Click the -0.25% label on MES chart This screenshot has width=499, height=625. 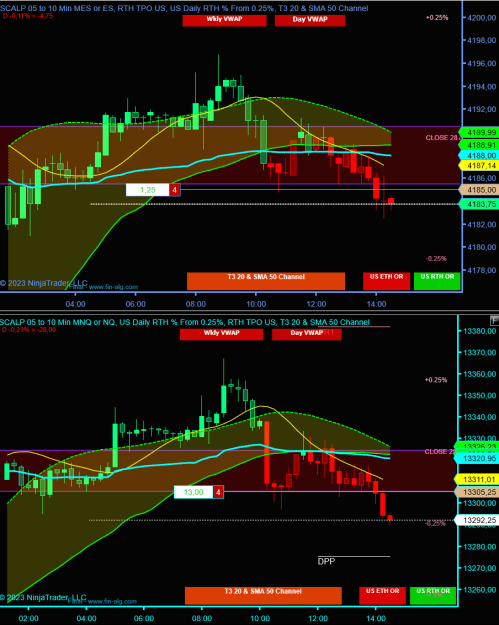pyautogui.click(x=436, y=258)
